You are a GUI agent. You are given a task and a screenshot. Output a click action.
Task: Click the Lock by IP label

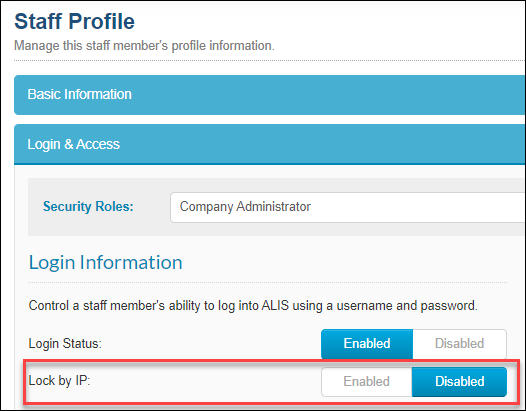pos(59,381)
